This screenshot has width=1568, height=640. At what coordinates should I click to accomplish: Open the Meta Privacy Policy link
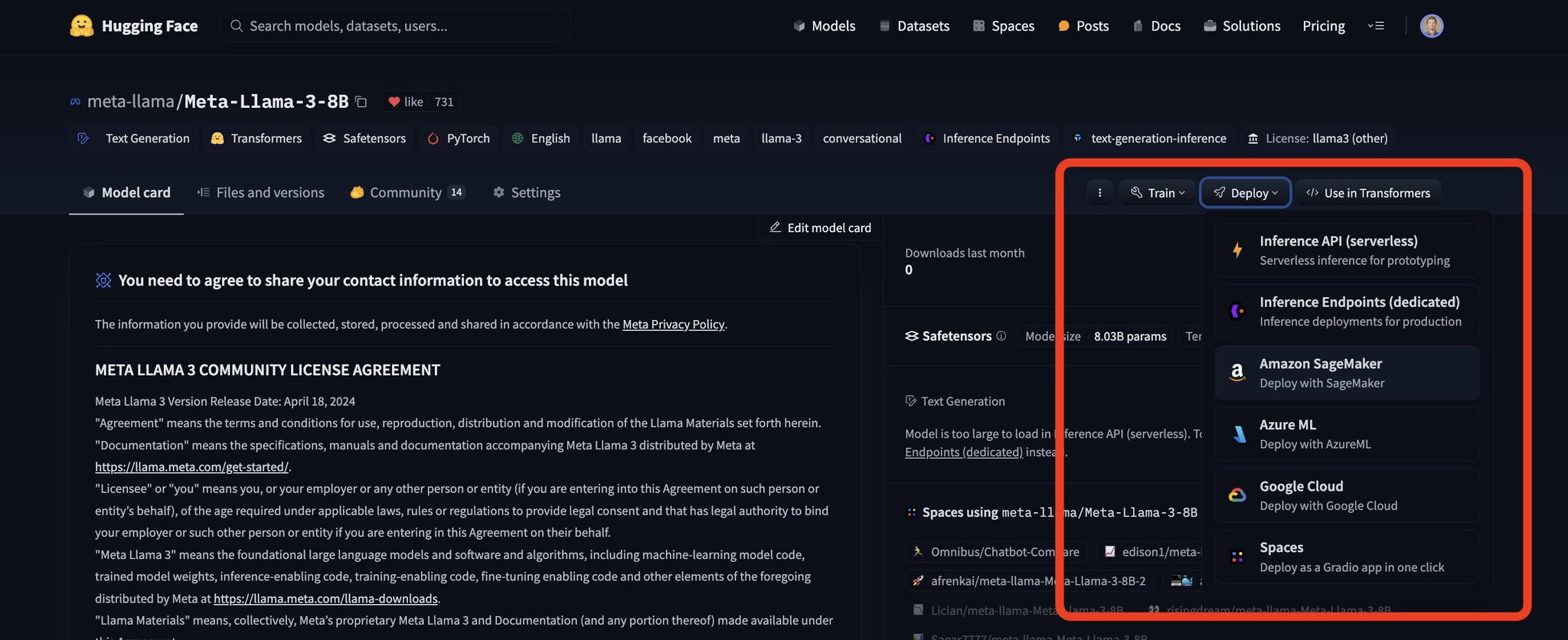[x=673, y=325]
